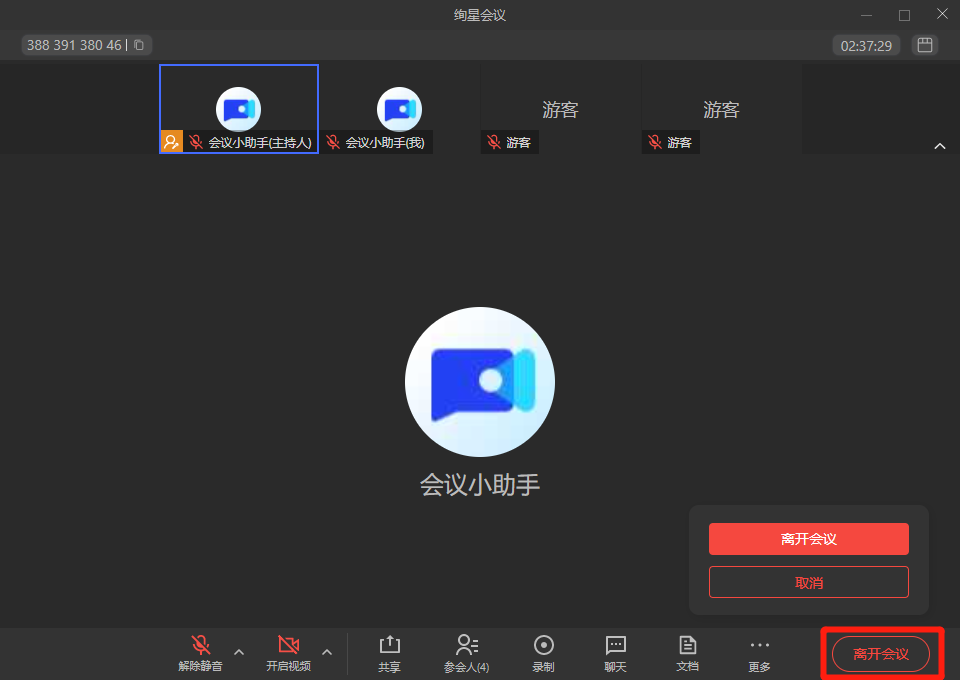Start recording with 录制
Viewport: 960px width, 680px height.
pyautogui.click(x=544, y=654)
